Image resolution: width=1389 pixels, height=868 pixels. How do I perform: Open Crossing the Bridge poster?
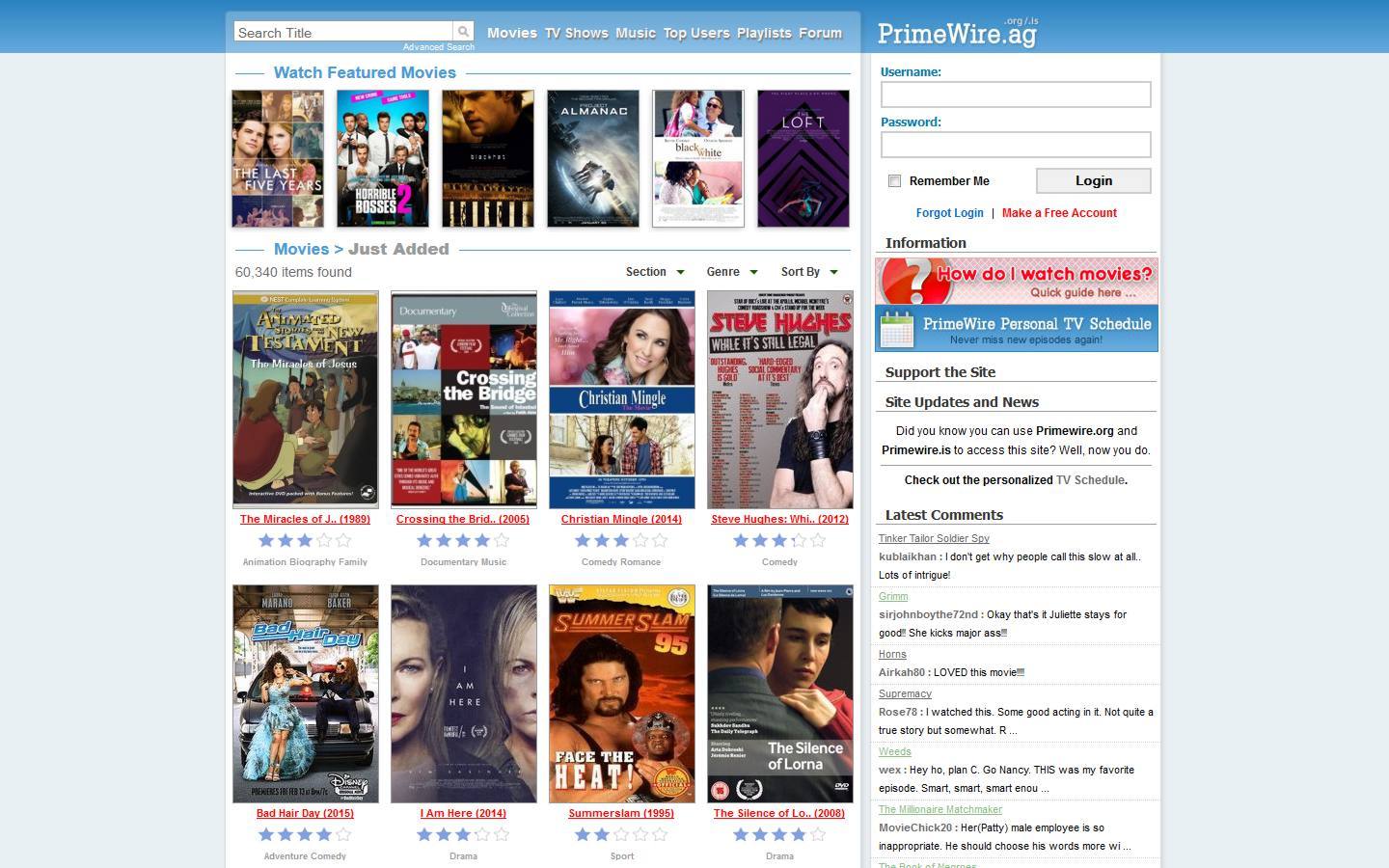click(464, 400)
